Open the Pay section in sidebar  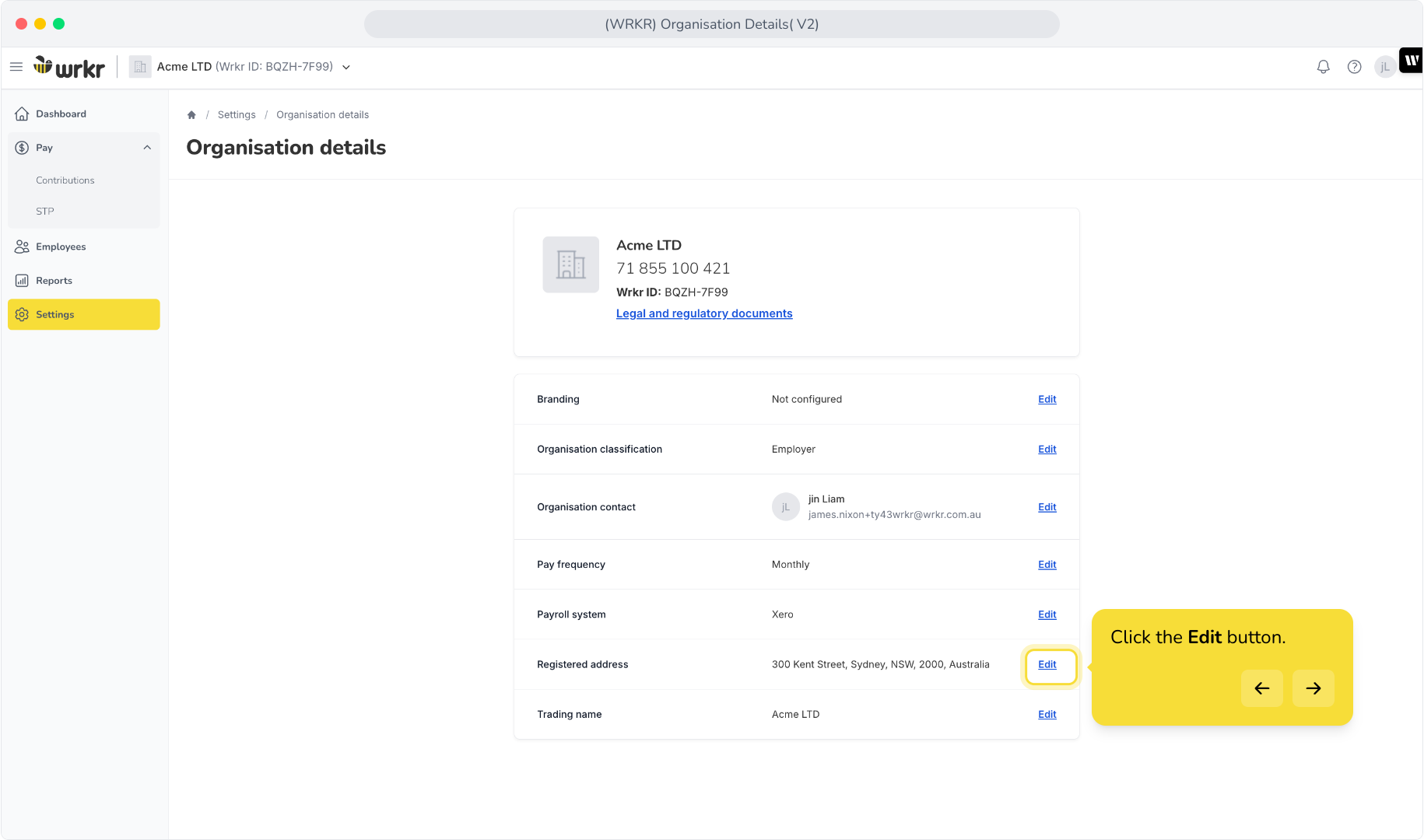(x=84, y=148)
